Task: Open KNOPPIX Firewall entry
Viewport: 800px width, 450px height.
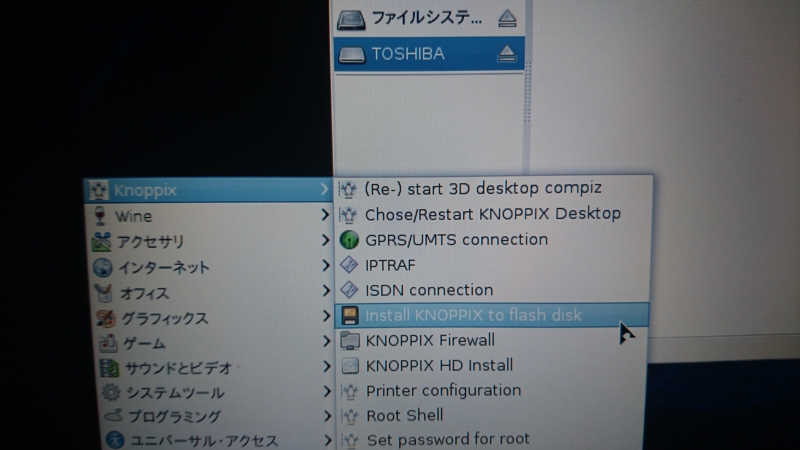Action: tap(492, 340)
